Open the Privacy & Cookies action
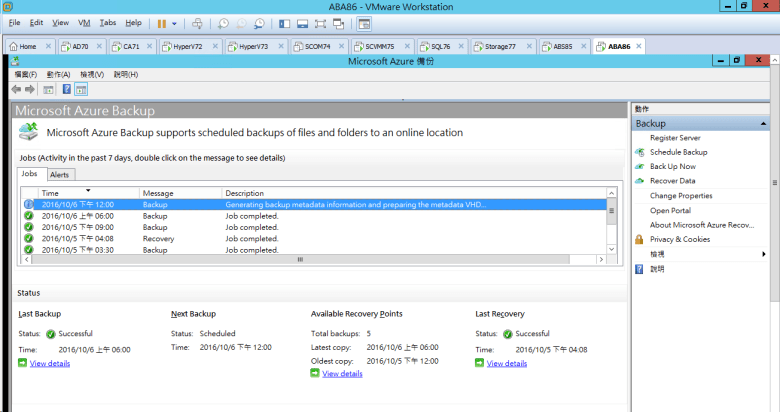780x412 pixels. pos(679,239)
